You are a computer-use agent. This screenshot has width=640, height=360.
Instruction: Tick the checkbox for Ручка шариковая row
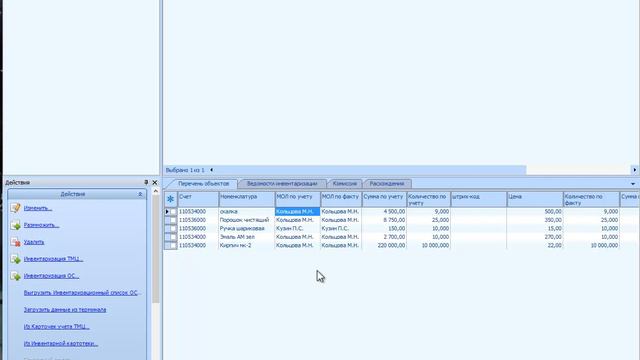173,229
